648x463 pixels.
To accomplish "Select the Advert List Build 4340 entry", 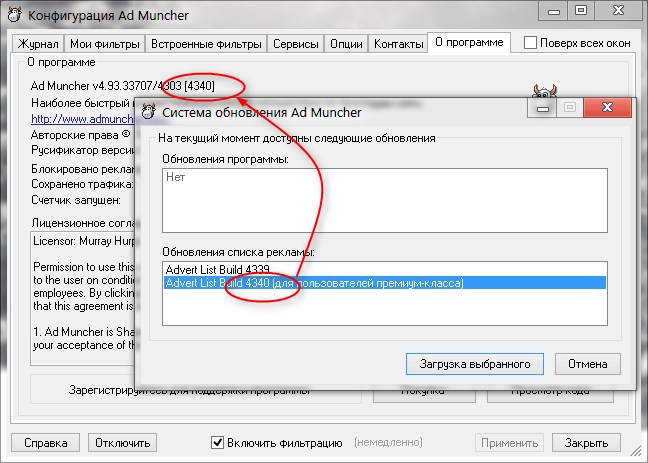I will click(314, 283).
